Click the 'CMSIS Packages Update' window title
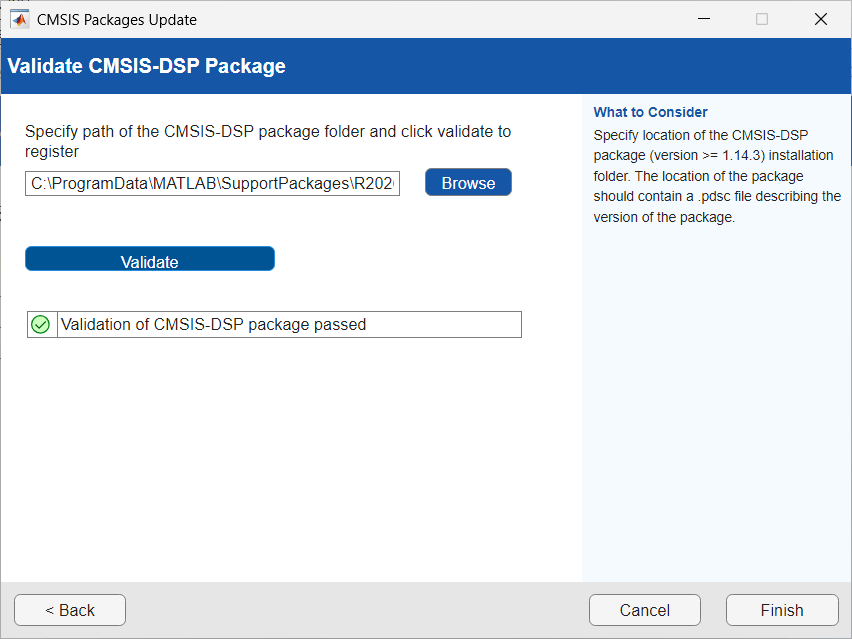Screen dimensions: 852x639 [117, 20]
